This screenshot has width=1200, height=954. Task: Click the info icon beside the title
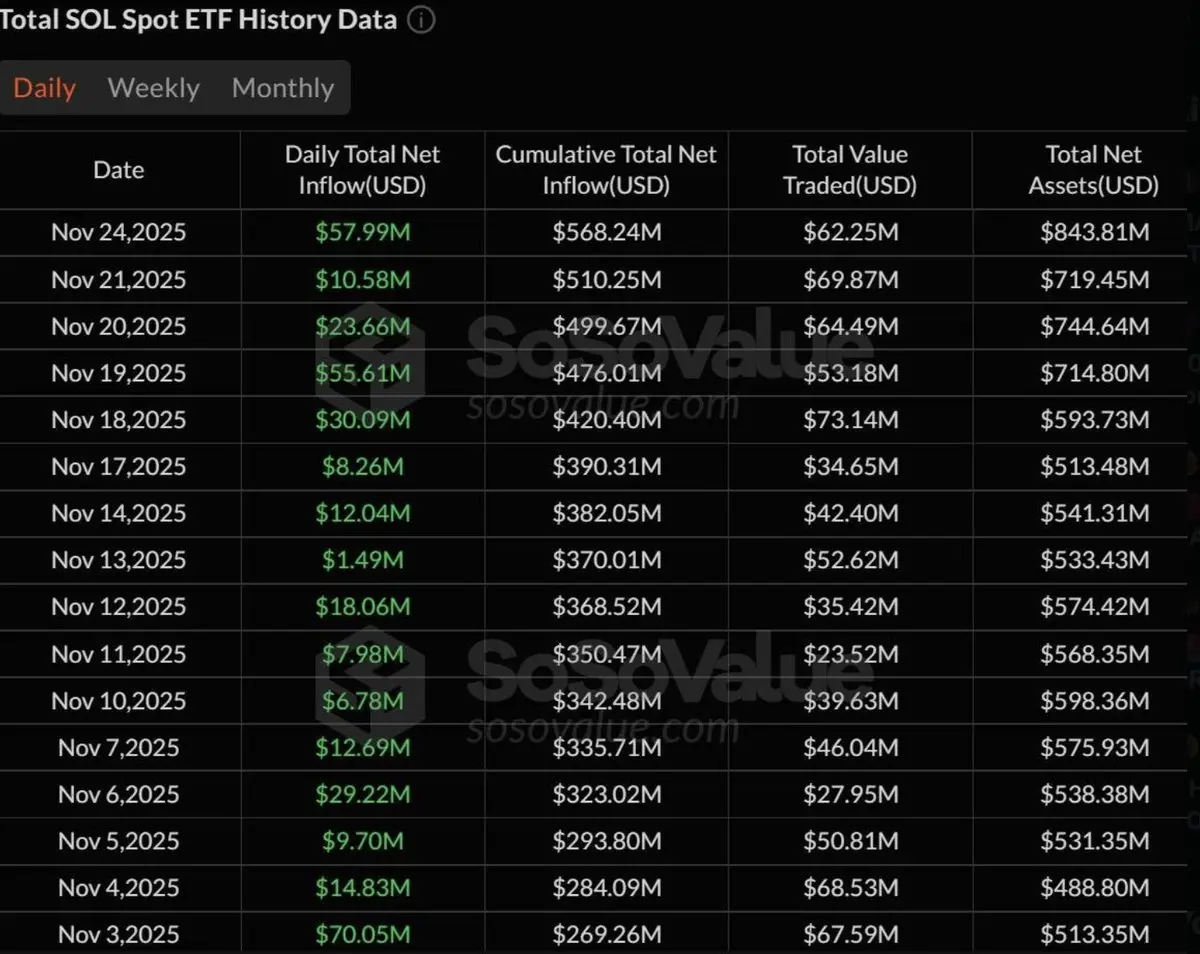tap(422, 20)
